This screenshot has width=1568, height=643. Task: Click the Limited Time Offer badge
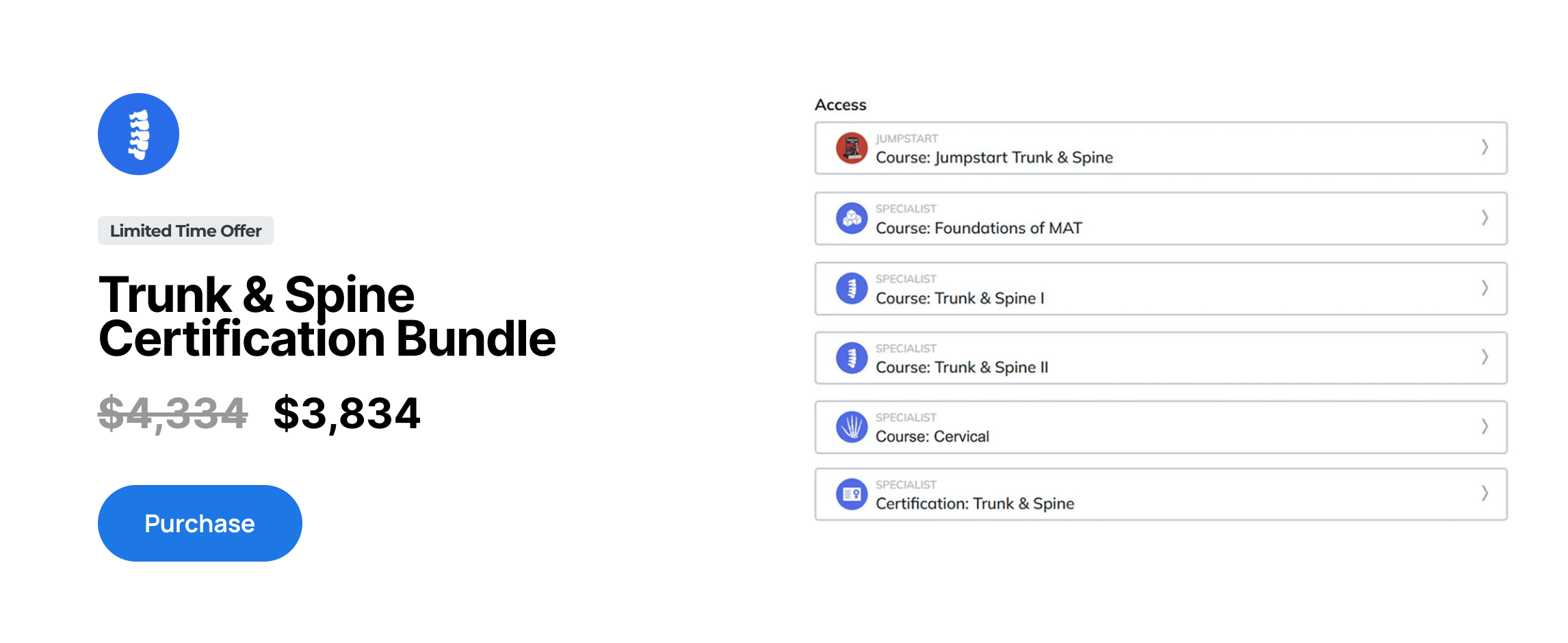pos(185,231)
